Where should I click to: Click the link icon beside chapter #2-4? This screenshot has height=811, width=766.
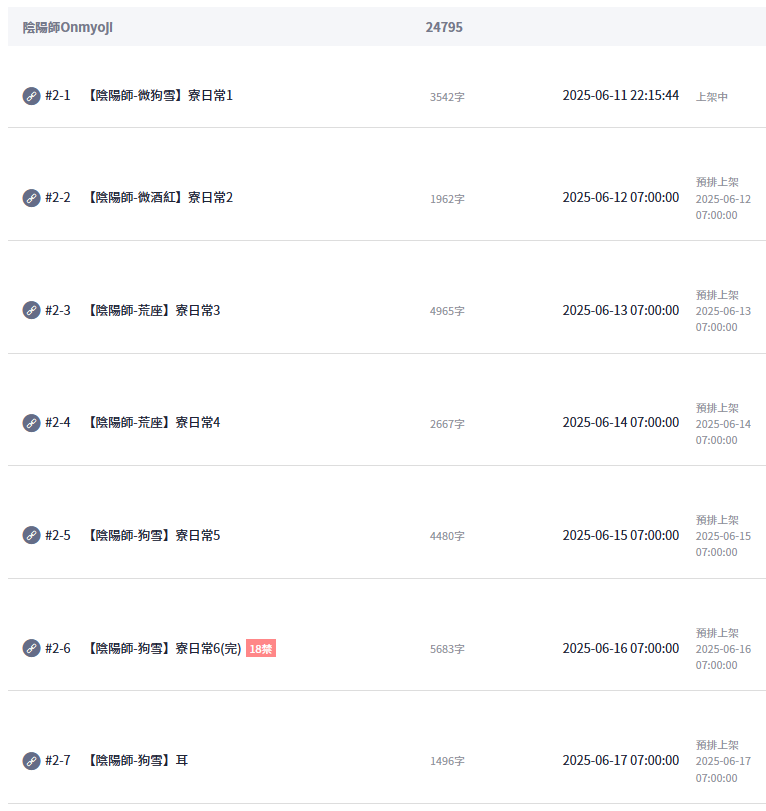point(32,423)
